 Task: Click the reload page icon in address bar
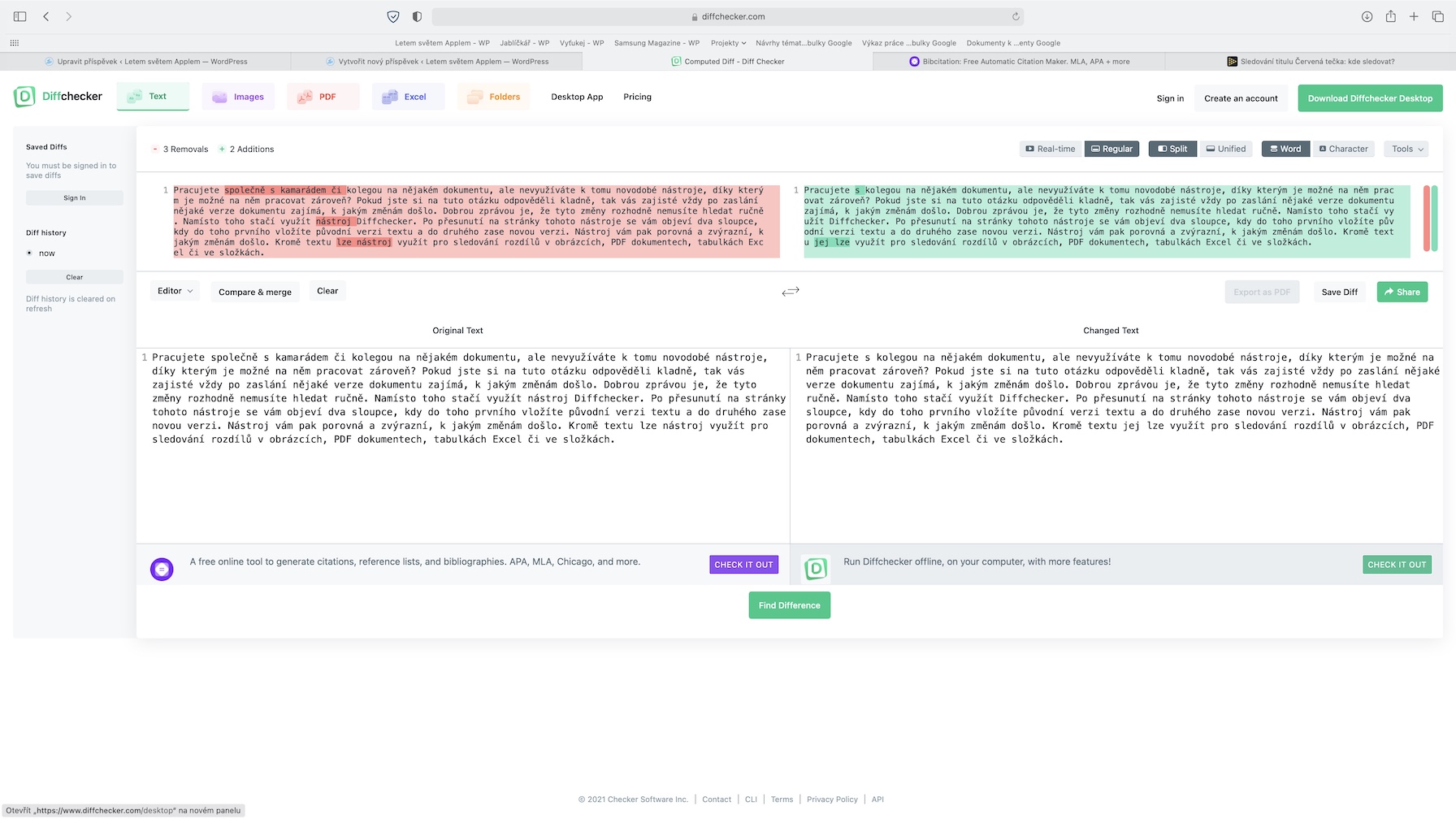point(1016,16)
